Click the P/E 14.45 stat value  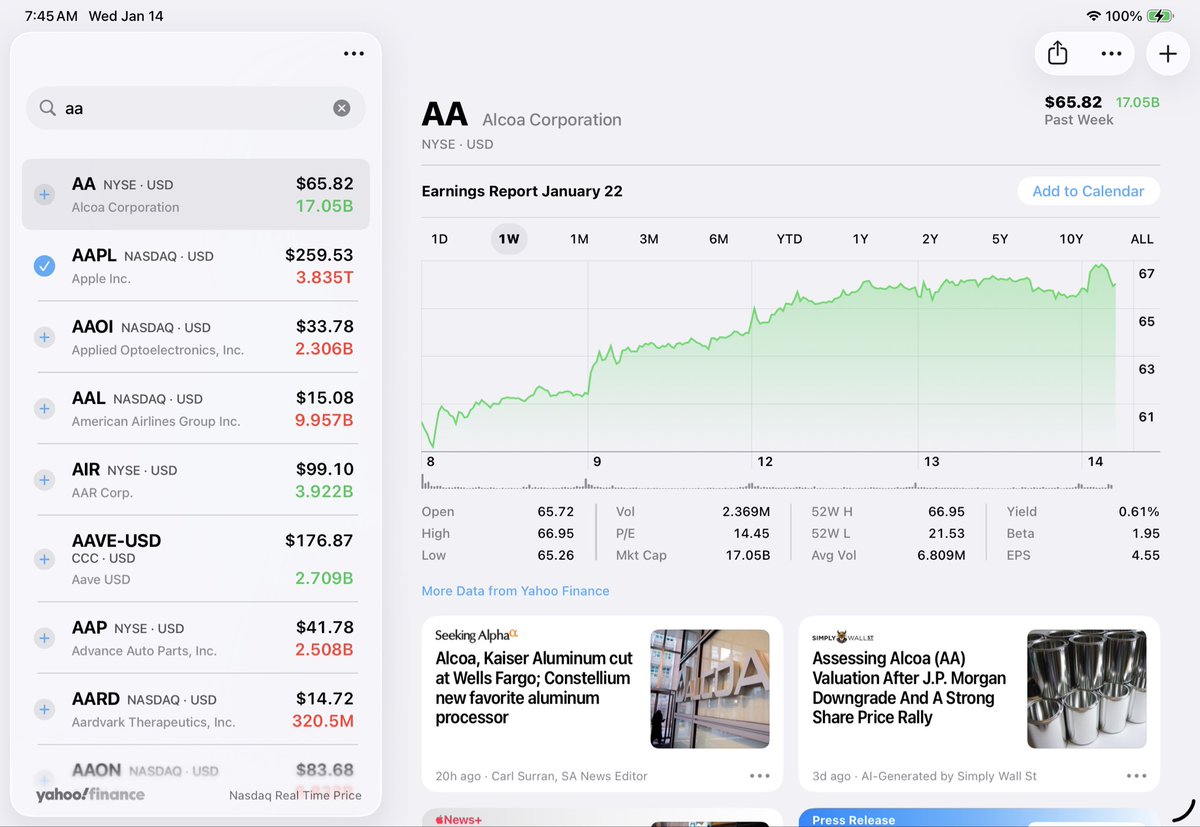(752, 533)
